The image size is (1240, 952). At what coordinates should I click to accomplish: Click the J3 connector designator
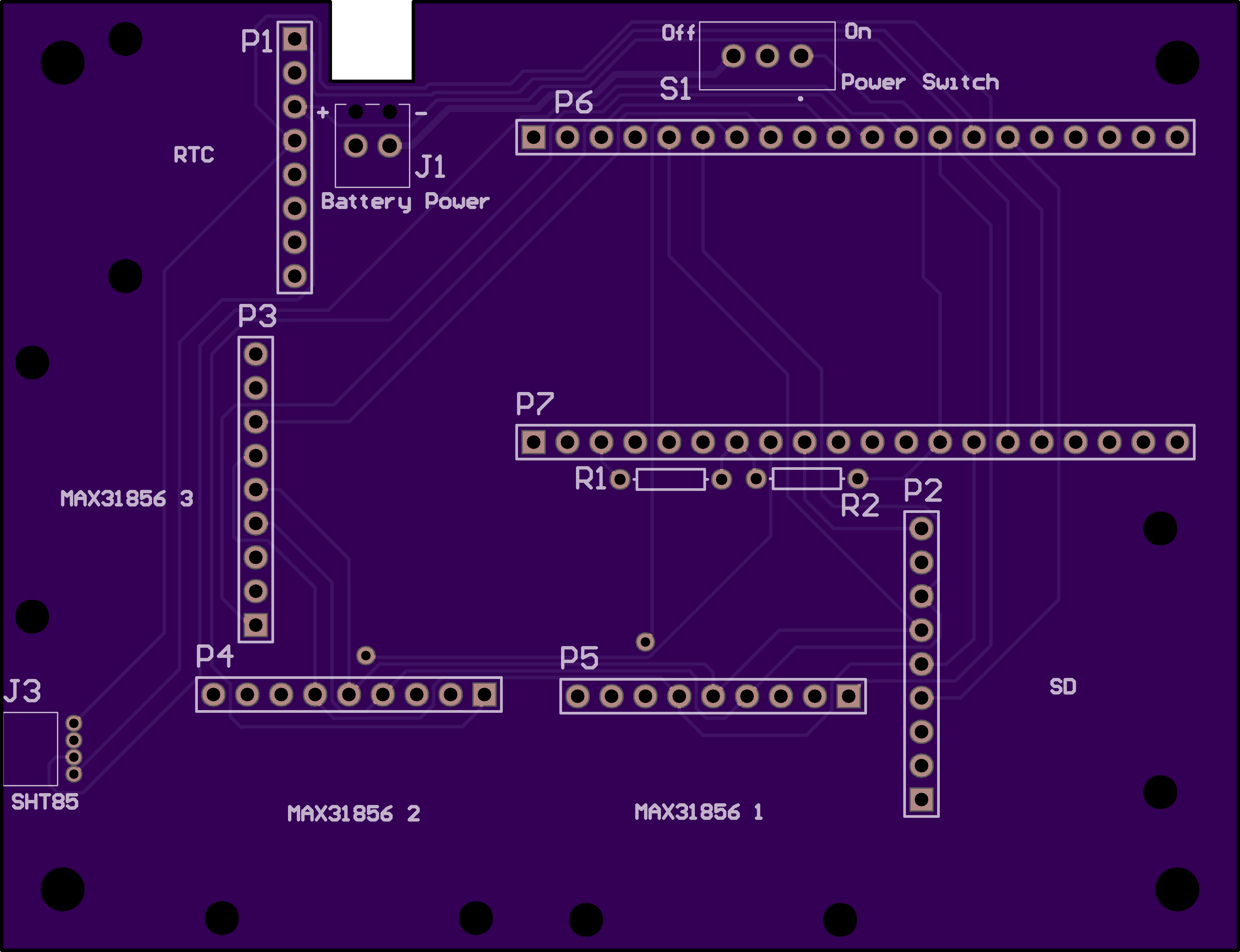point(23,691)
